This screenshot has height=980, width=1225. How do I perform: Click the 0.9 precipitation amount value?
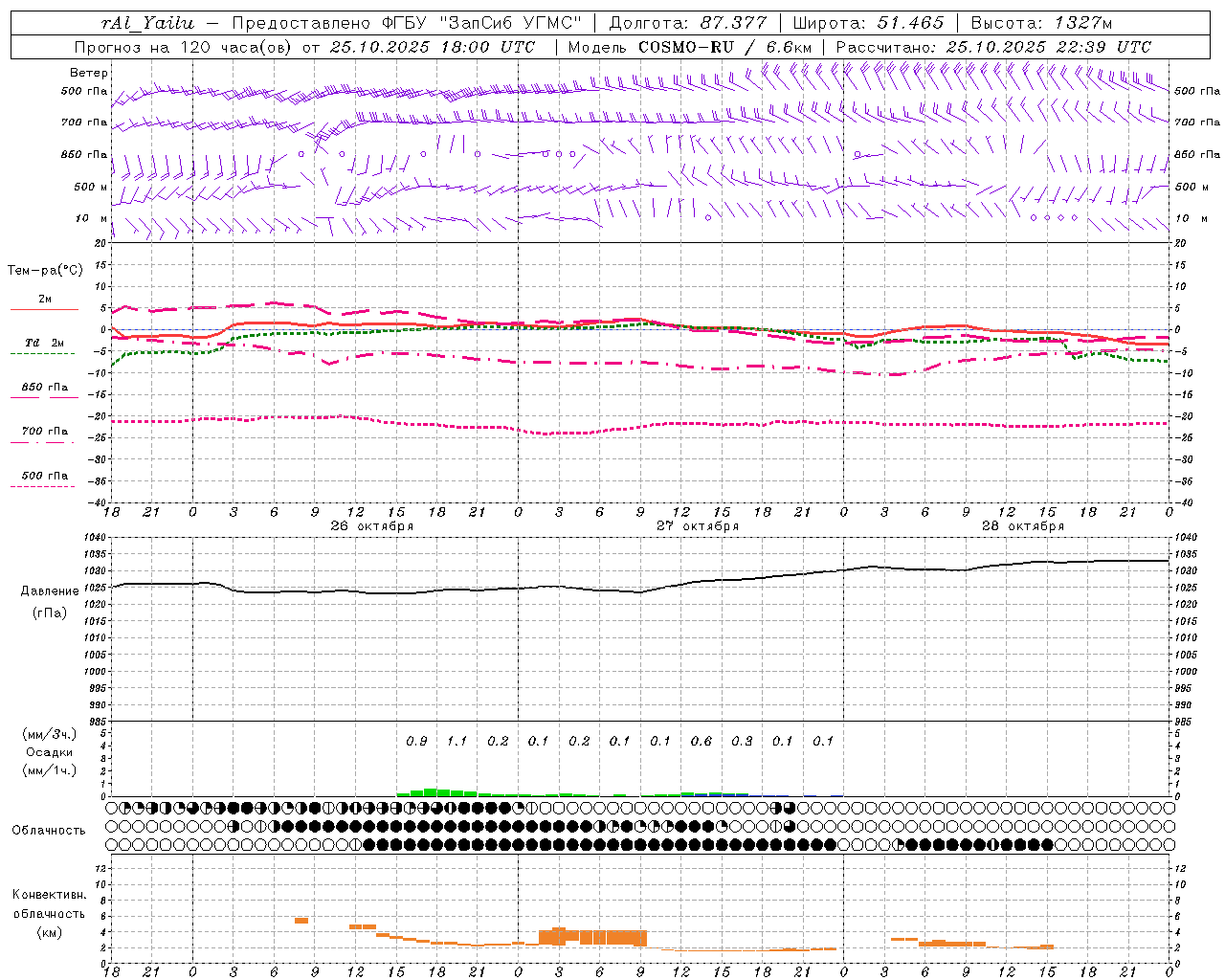coord(416,741)
